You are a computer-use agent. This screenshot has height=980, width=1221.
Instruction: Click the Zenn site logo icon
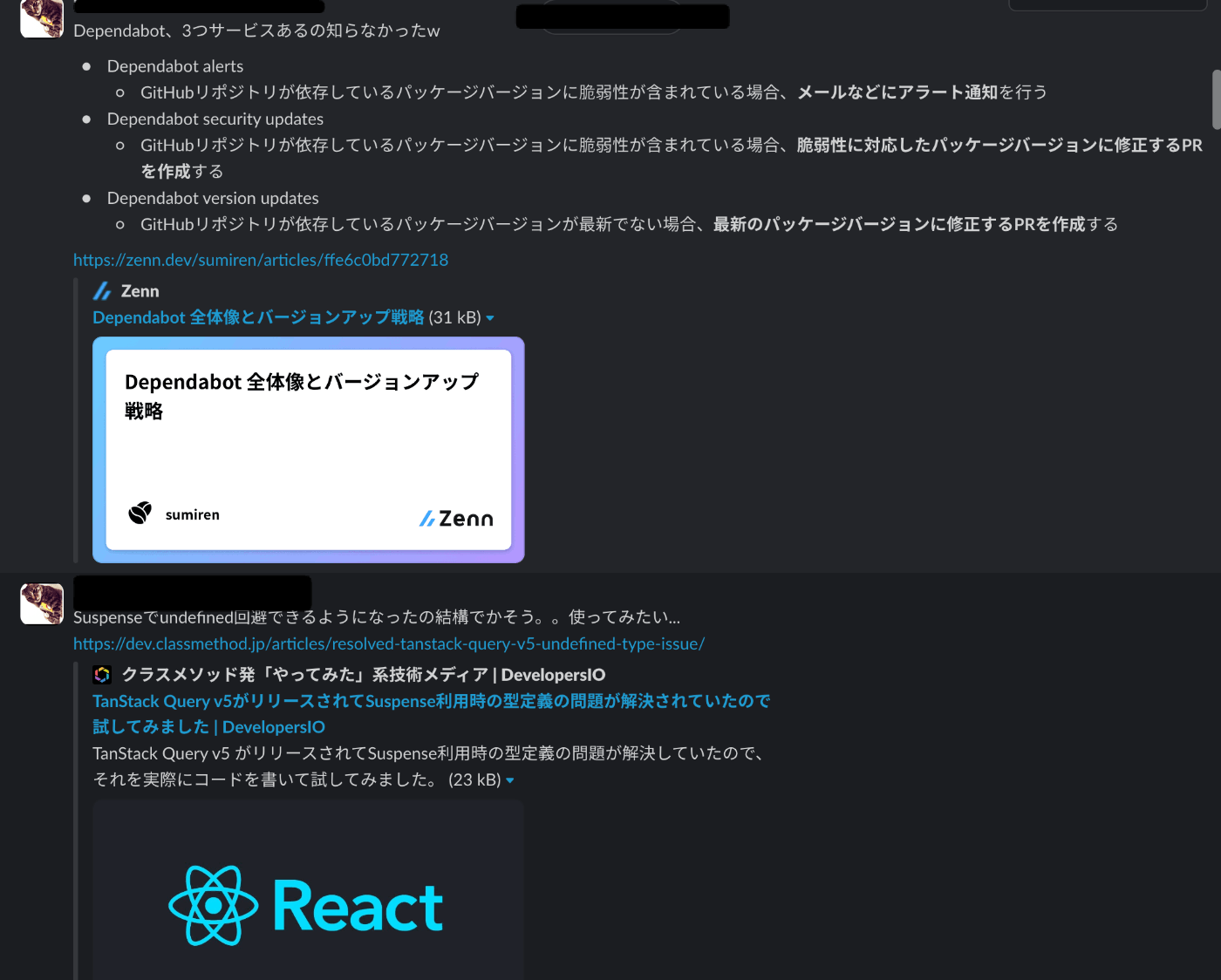(102, 291)
